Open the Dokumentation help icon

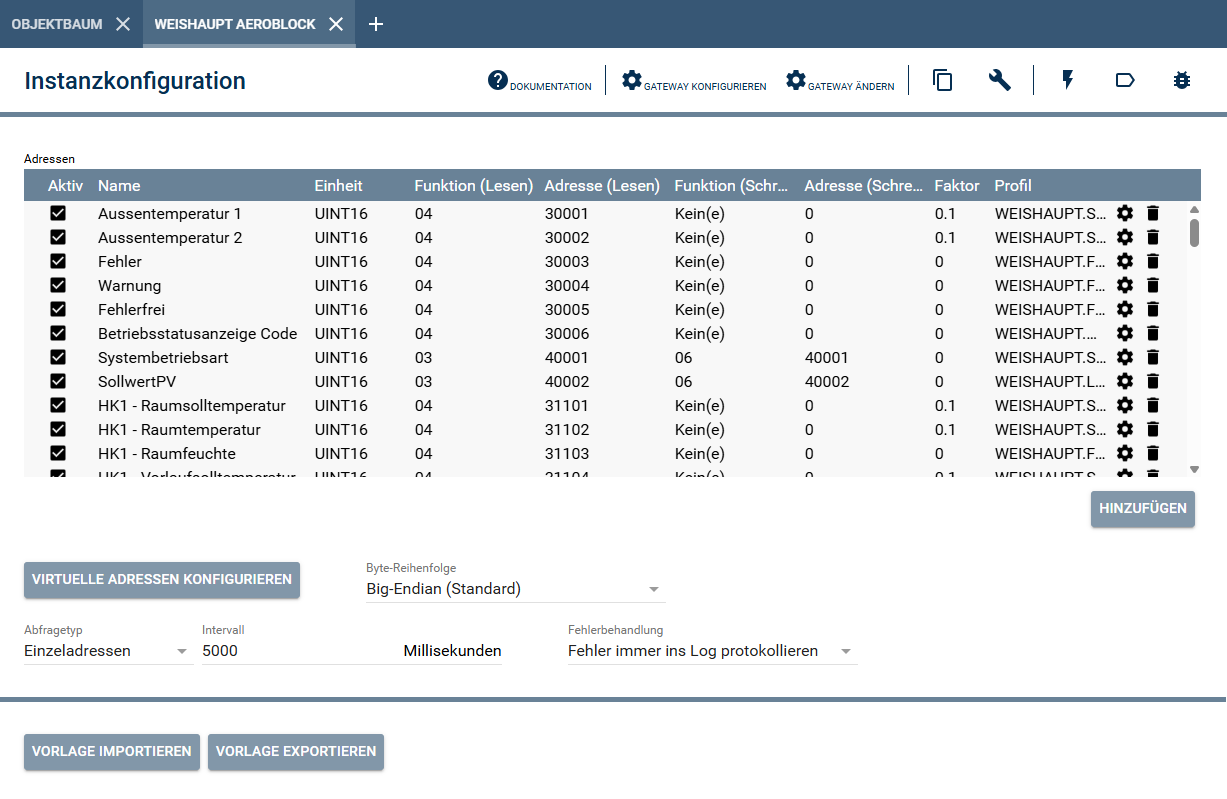point(498,81)
